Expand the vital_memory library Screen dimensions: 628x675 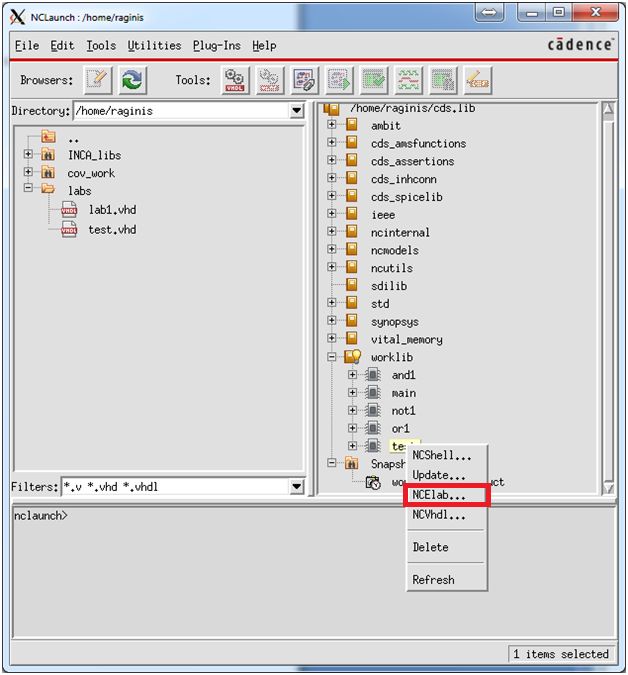331,338
